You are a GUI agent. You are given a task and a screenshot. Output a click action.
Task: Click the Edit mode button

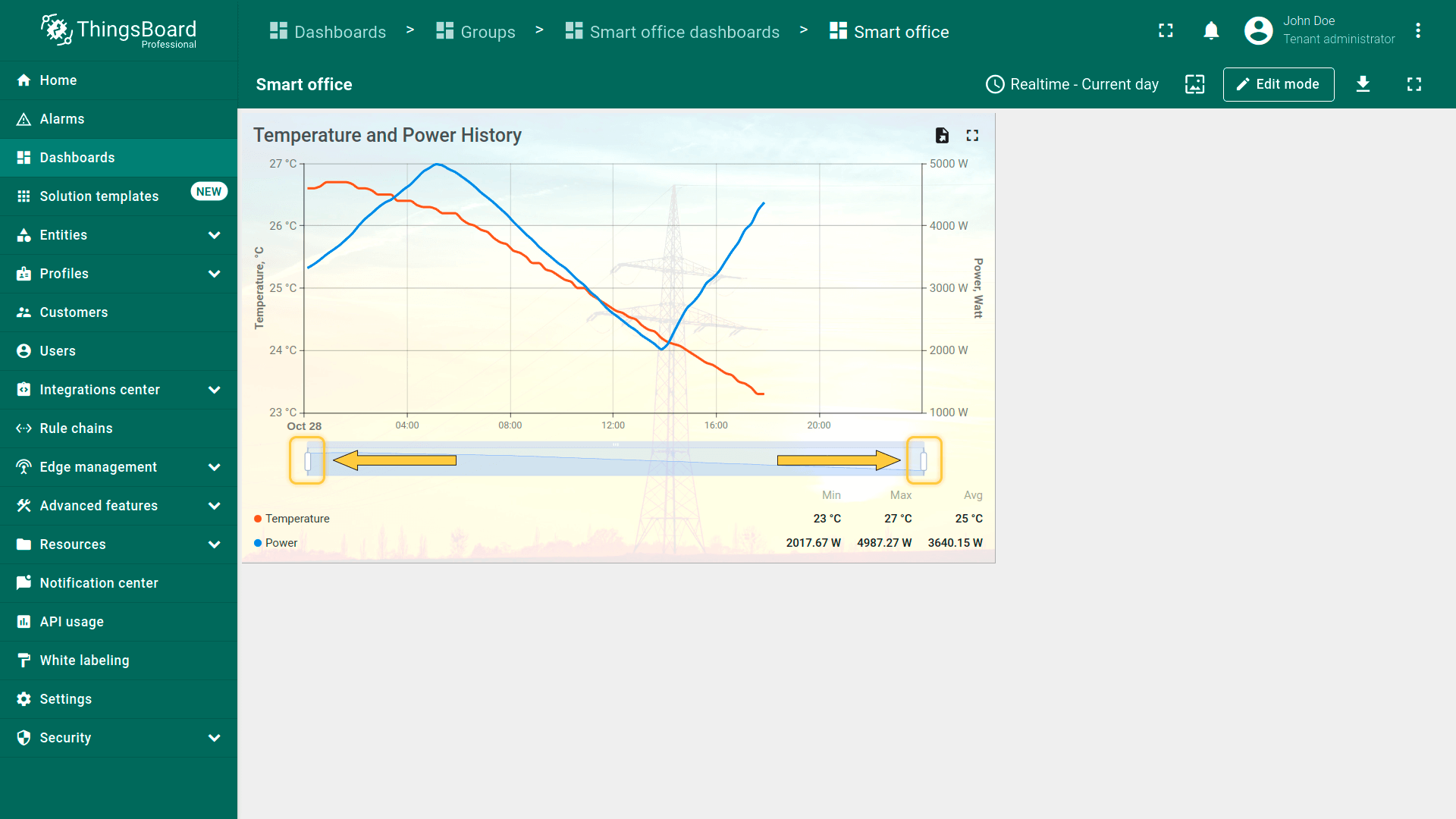point(1278,84)
